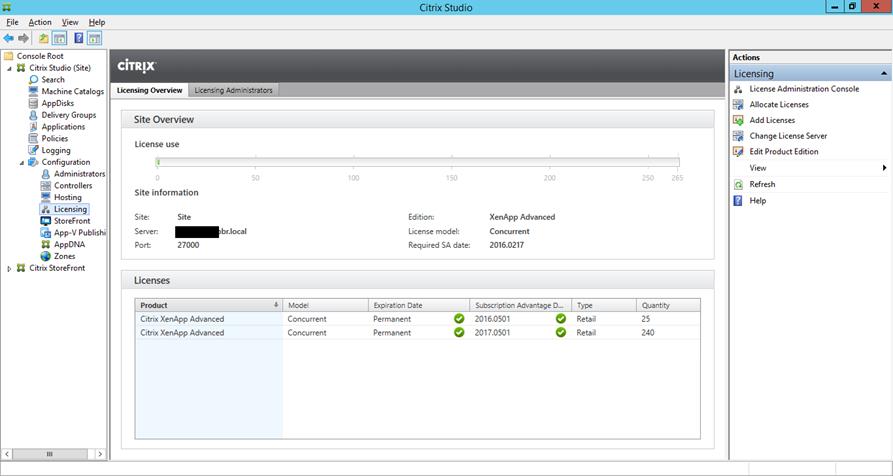Sort by Expiration Date column header
The height and width of the screenshot is (476, 893).
pos(419,305)
